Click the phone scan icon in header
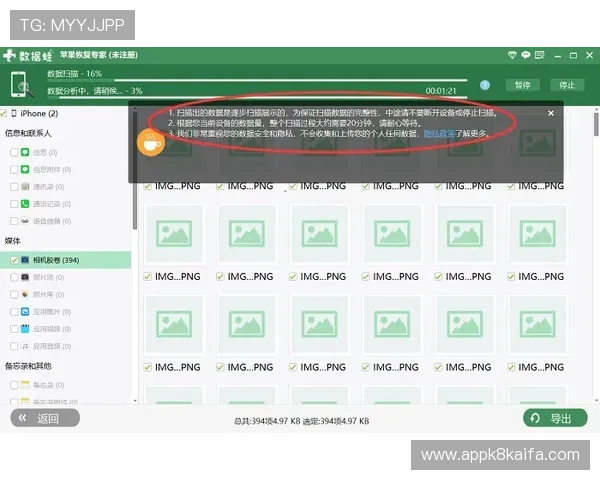This screenshot has height=480, width=600. tap(21, 84)
